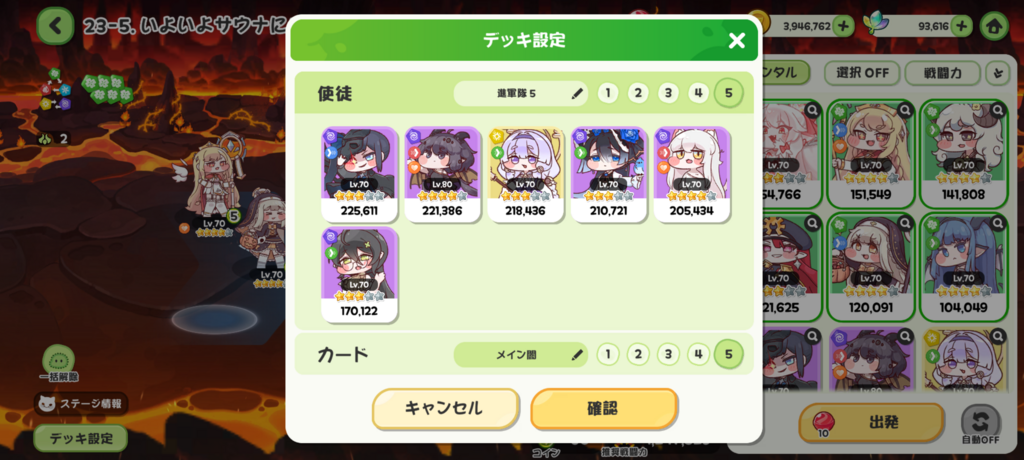Click the back arrow button
The height and width of the screenshot is (460, 1024).
(56, 26)
